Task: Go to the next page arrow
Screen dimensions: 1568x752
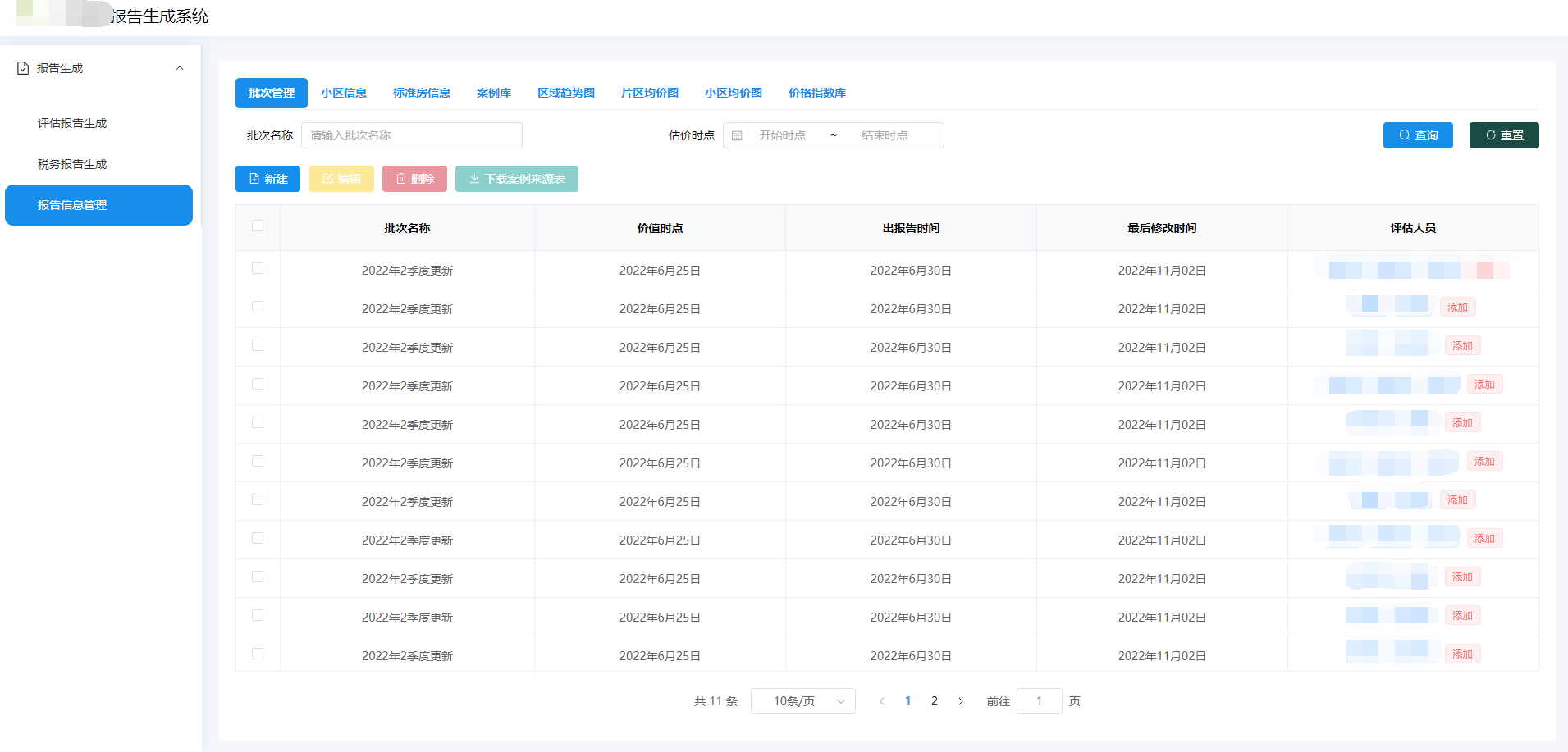Action: pos(961,701)
